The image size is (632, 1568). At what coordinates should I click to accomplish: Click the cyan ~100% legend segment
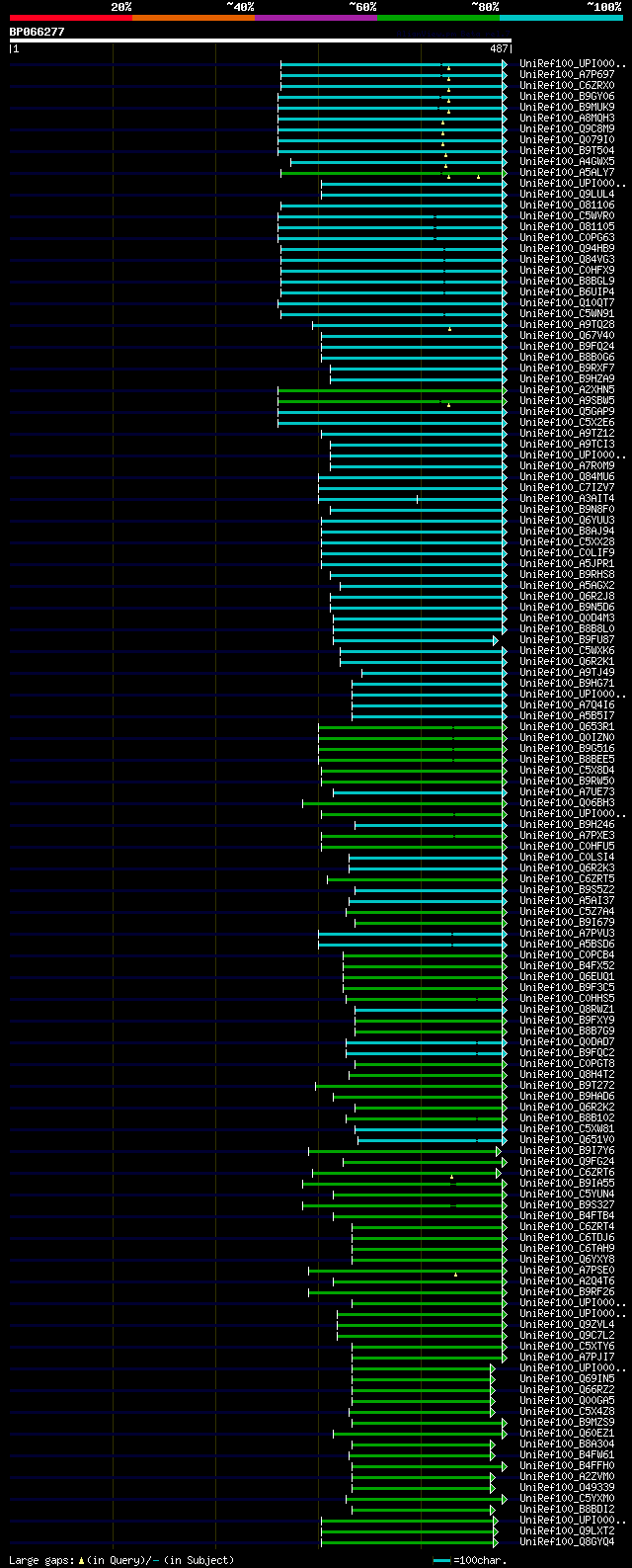pos(561,18)
